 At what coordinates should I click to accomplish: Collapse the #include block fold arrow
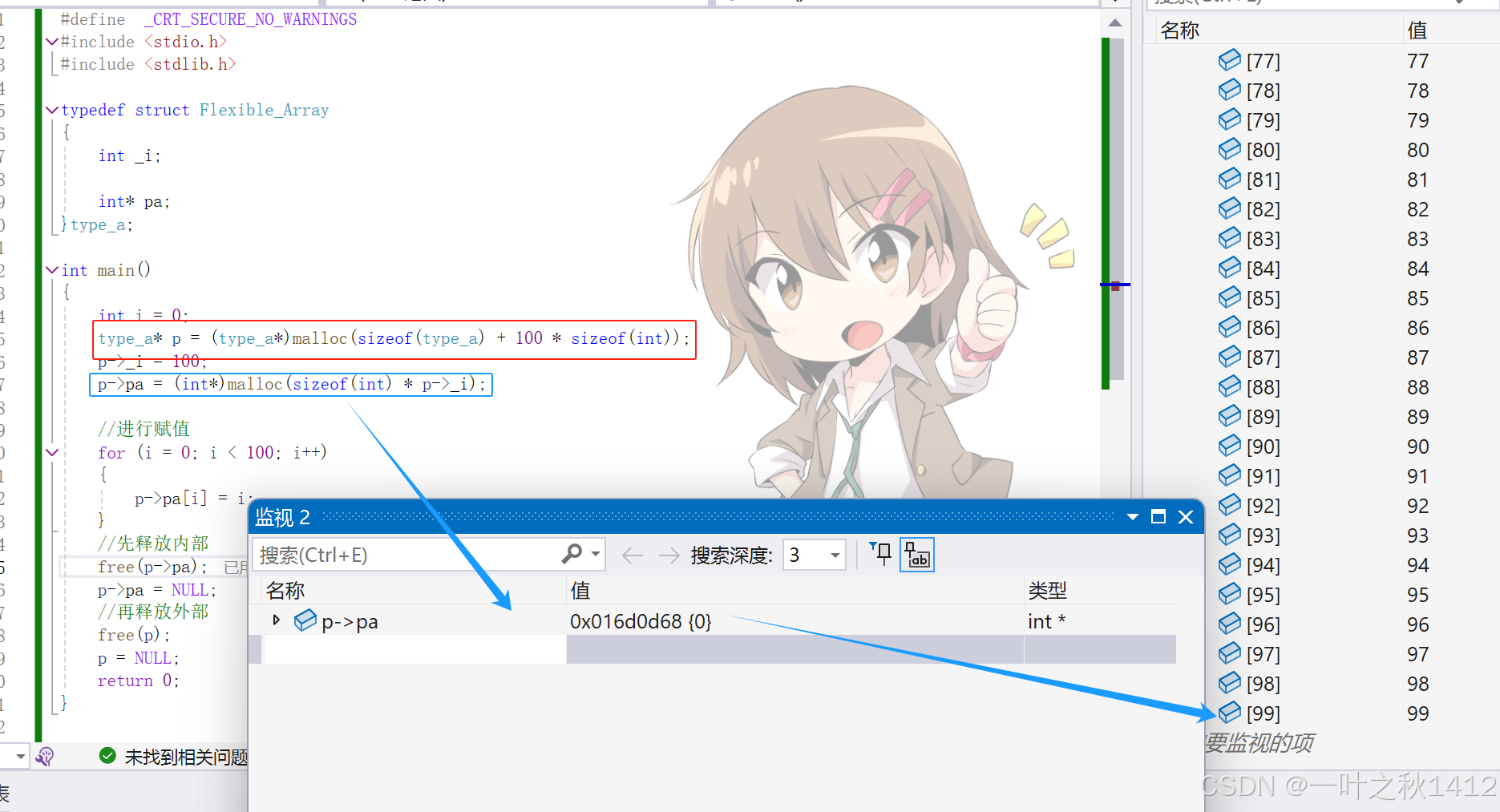pos(52,42)
